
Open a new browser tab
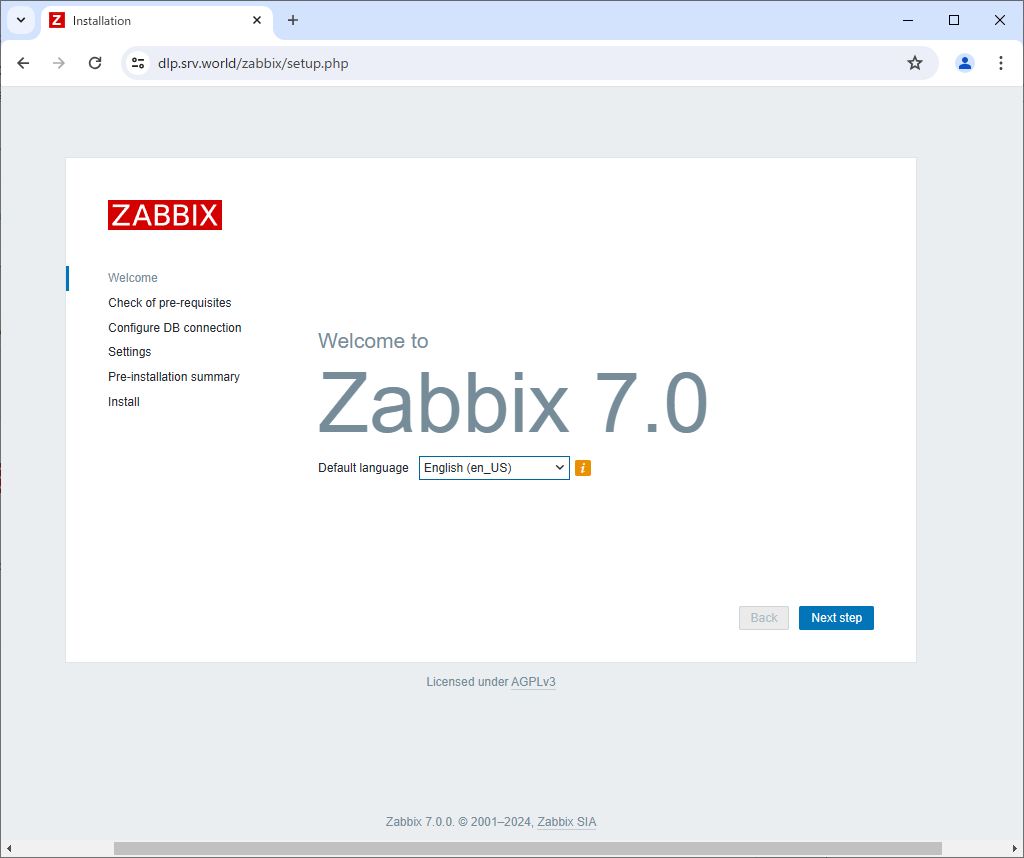(293, 20)
